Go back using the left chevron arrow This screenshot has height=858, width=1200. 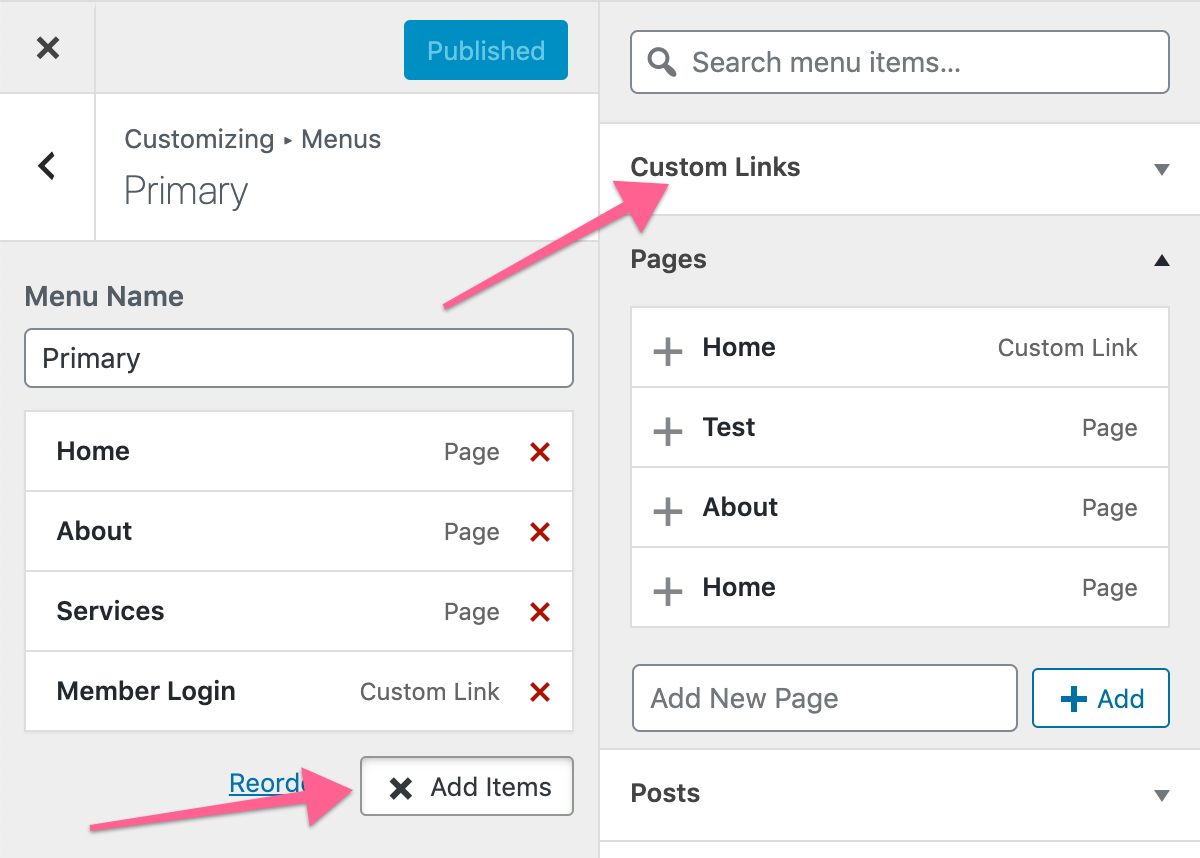click(47, 166)
